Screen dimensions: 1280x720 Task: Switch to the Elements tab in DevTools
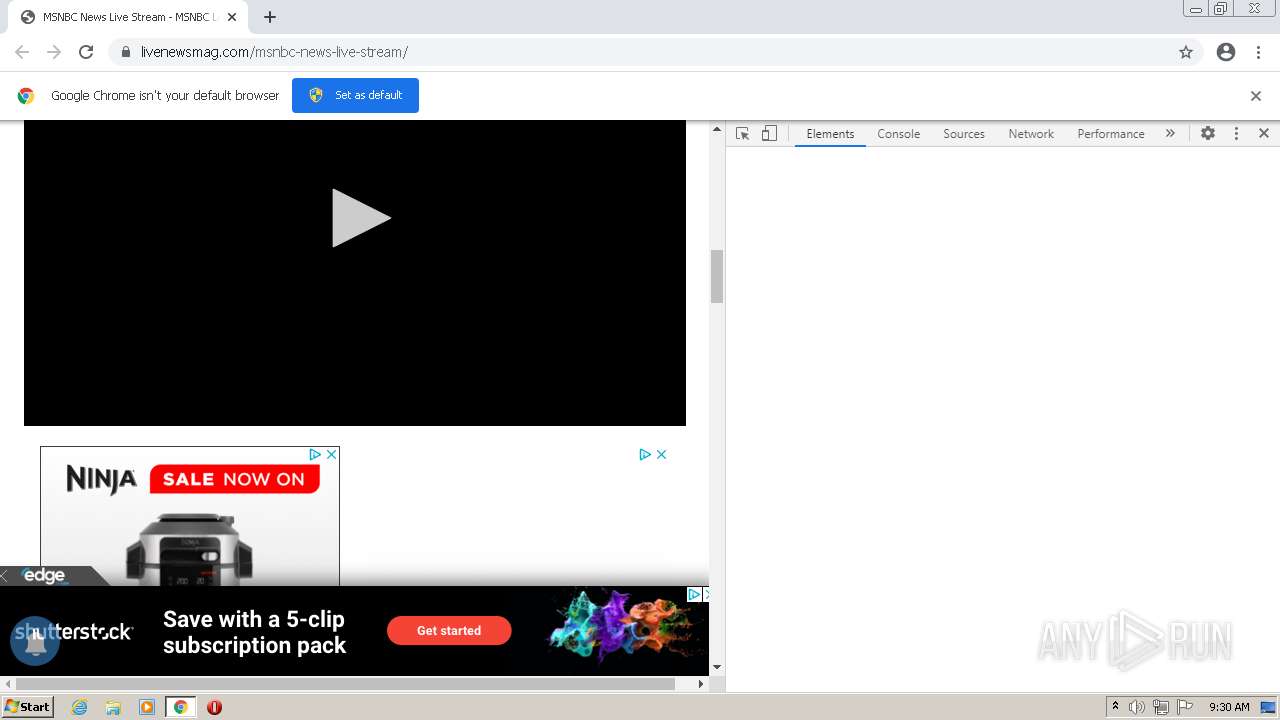tap(830, 133)
